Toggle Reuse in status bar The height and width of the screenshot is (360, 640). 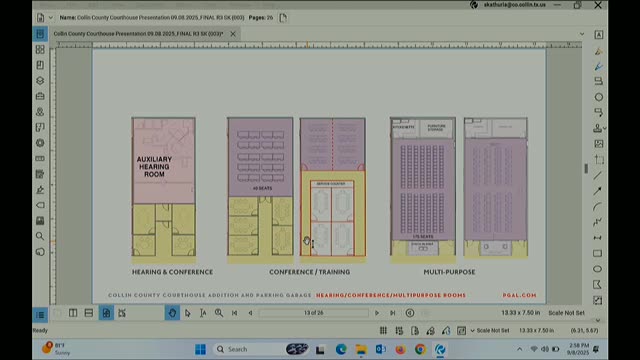[446, 331]
